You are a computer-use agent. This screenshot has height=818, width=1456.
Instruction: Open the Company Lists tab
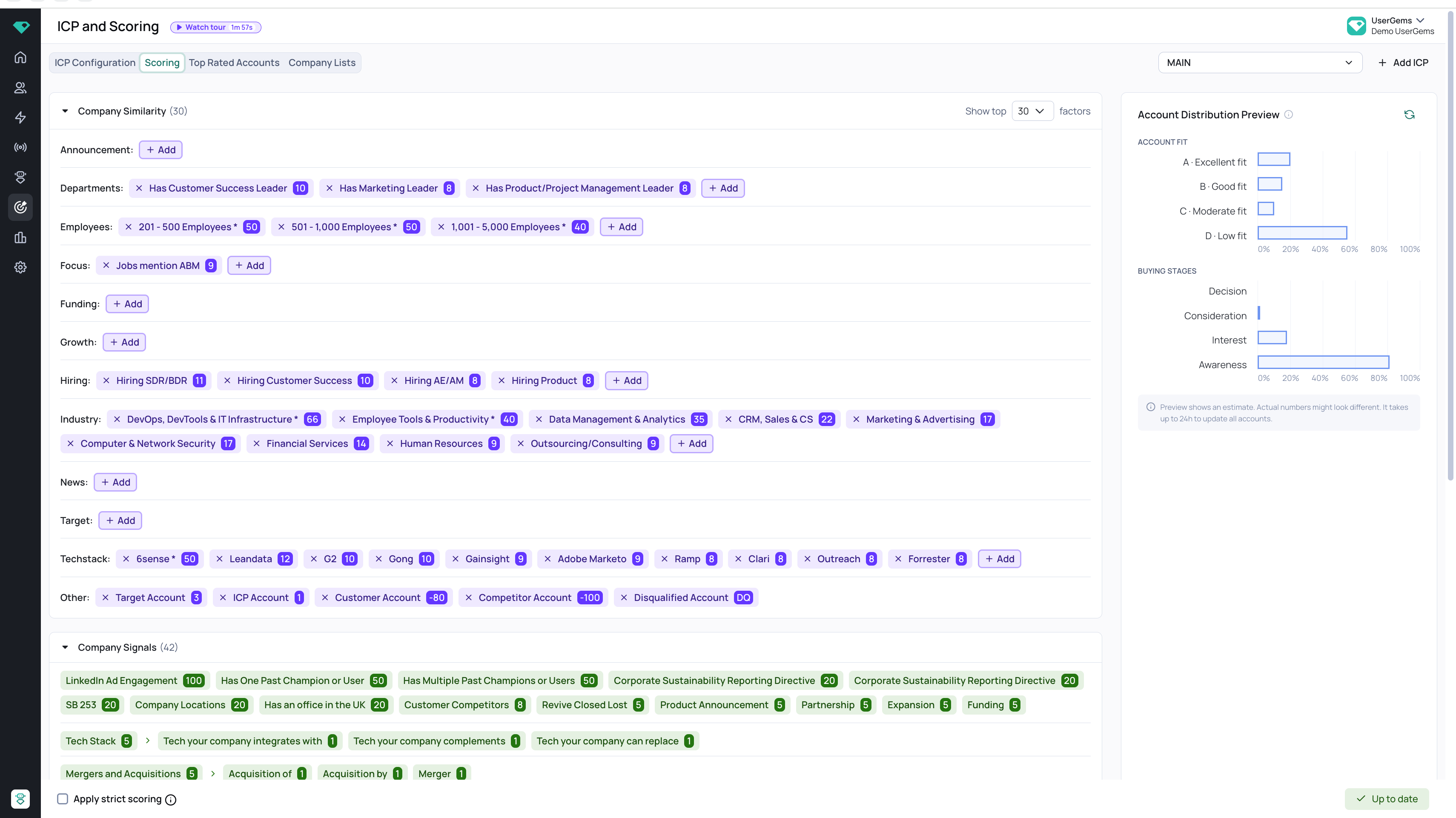pyautogui.click(x=322, y=63)
